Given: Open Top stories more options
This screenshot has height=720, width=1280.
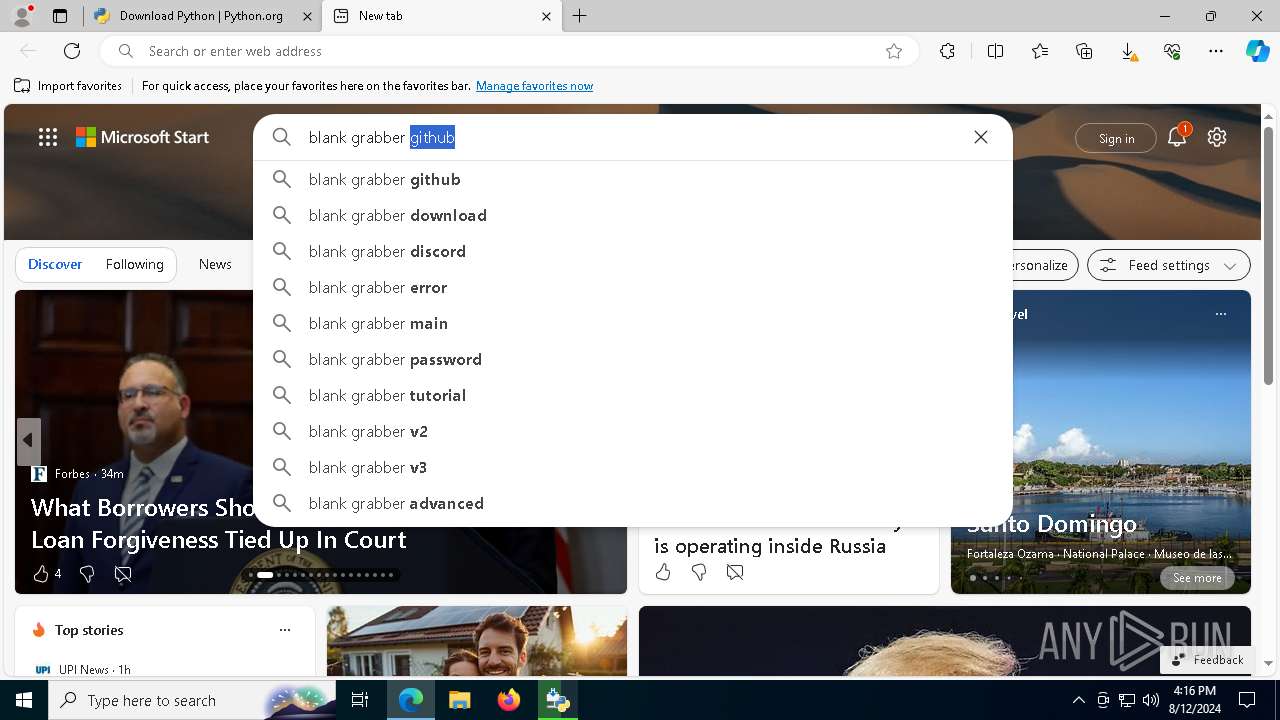Looking at the screenshot, I should coord(285,630).
